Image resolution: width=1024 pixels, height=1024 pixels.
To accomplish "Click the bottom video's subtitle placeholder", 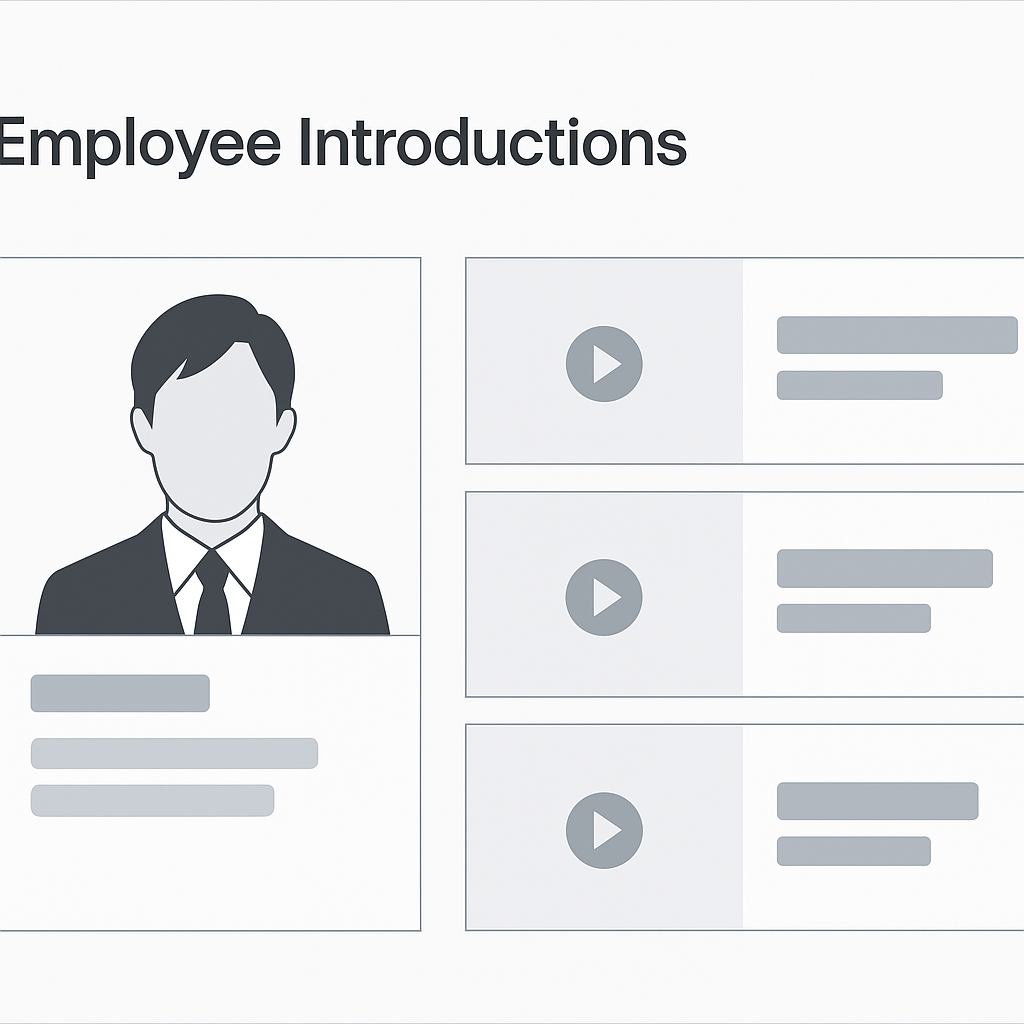I will pyautogui.click(x=853, y=851).
